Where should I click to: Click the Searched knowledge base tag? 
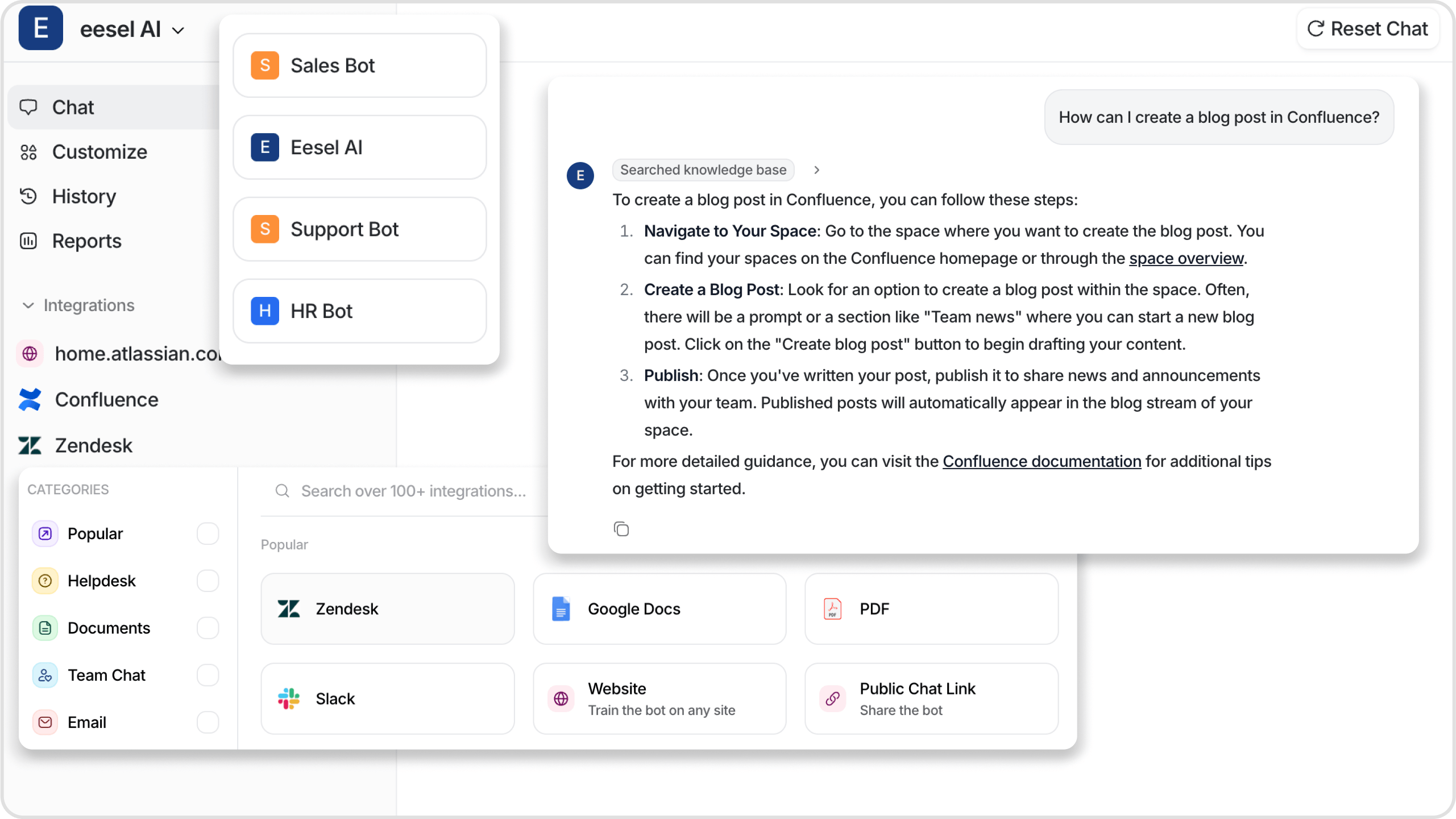coord(703,170)
